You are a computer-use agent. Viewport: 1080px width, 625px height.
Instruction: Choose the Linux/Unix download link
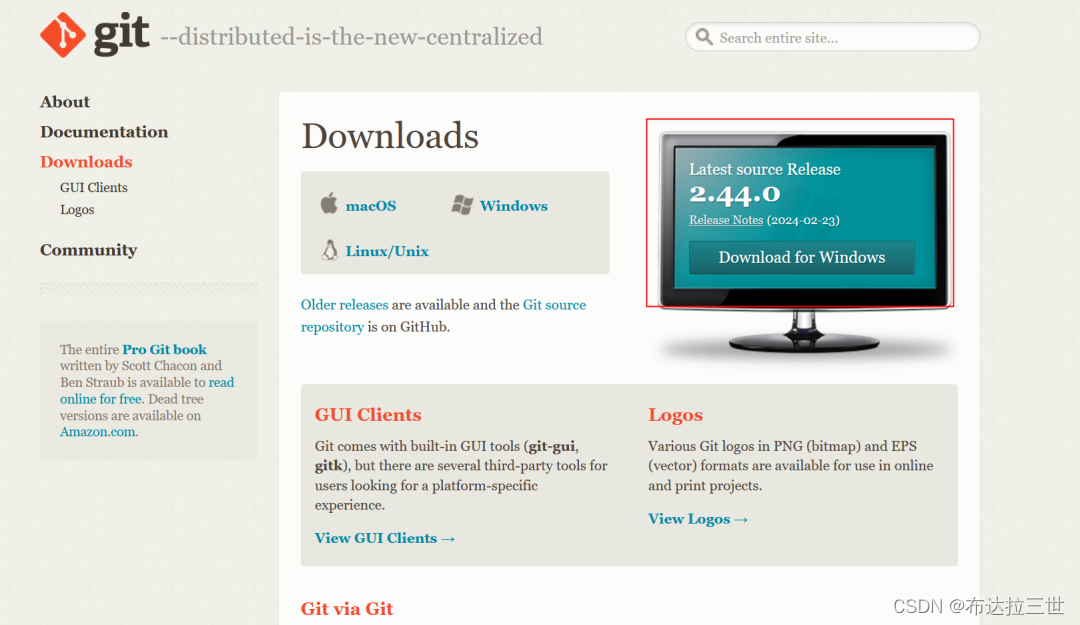tap(387, 252)
